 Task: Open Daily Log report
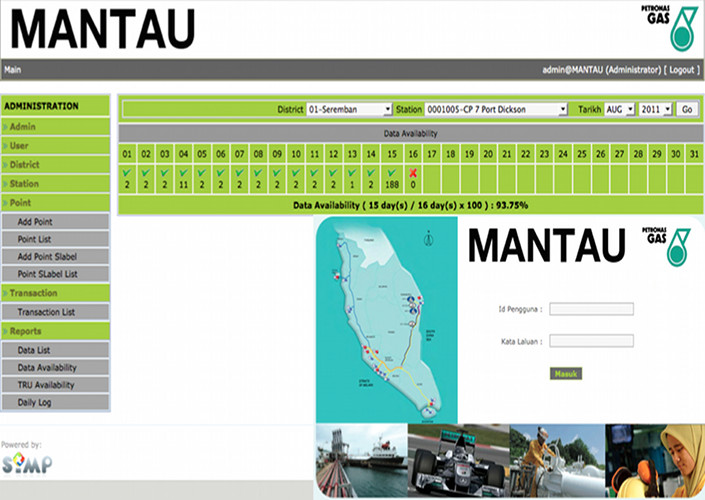pyautogui.click(x=55, y=402)
